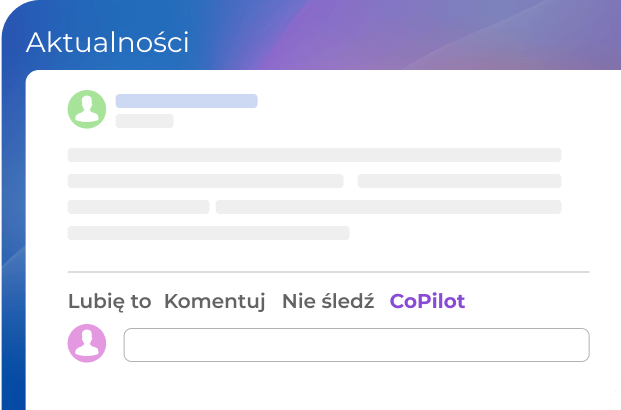Click the blue author name placeholder
This screenshot has height=410, width=621.
(186, 101)
